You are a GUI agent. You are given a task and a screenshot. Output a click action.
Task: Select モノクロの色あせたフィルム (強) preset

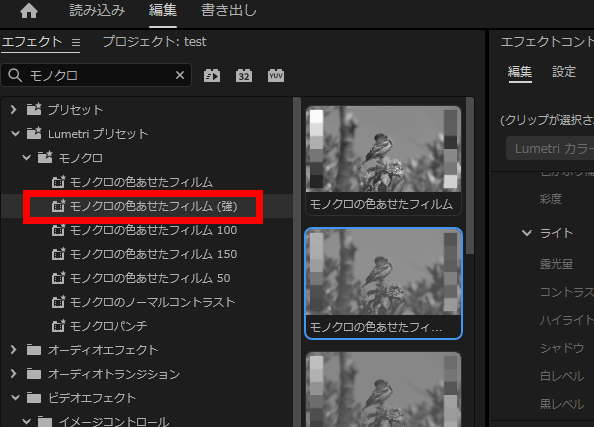tap(153, 206)
